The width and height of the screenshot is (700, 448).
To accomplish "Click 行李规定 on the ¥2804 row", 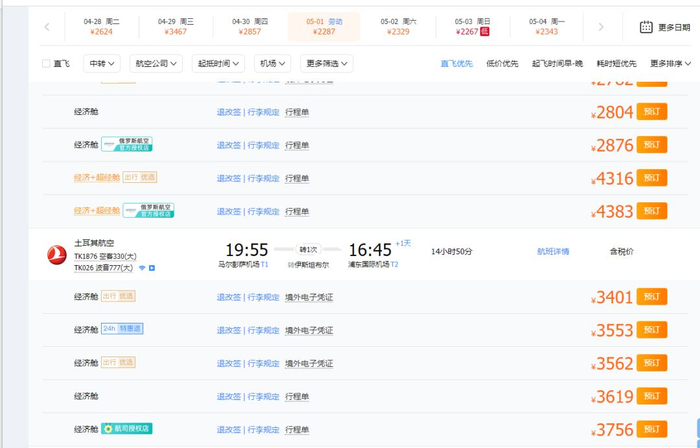I will tap(264, 112).
